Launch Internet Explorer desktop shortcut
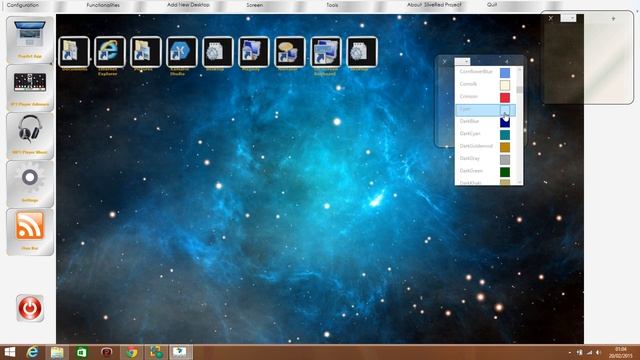The width and height of the screenshot is (640, 360). tap(110, 52)
